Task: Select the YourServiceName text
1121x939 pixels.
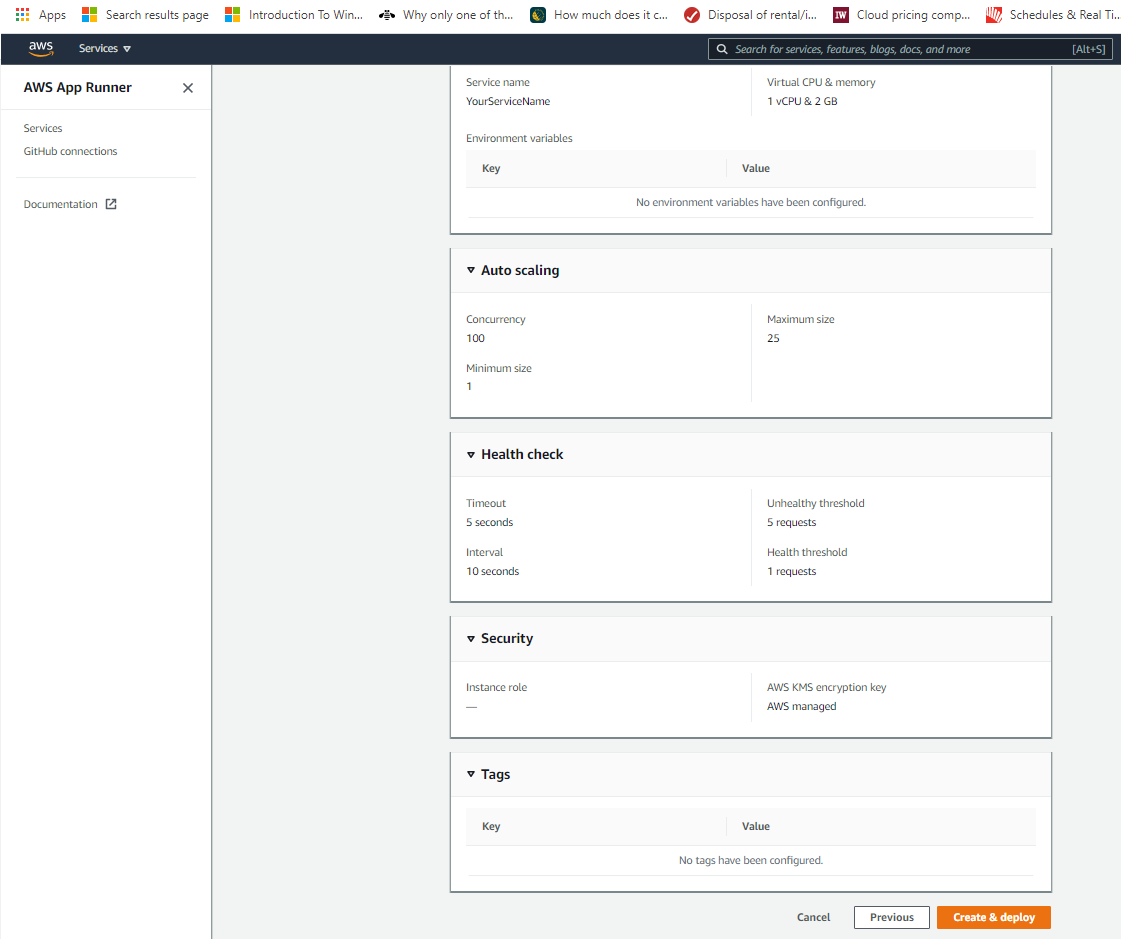Action: tap(508, 102)
